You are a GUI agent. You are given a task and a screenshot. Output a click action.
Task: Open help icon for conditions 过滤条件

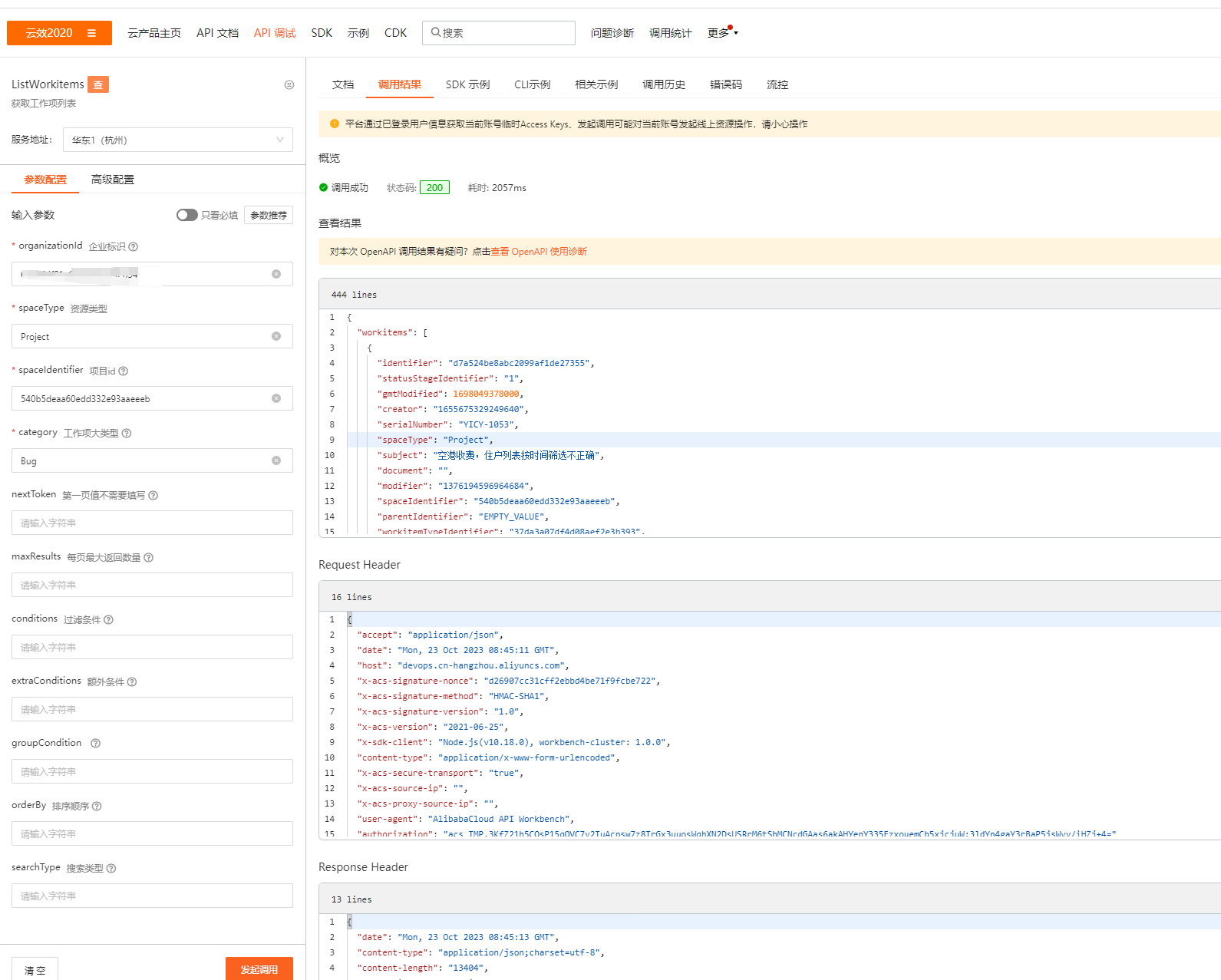pyautogui.click(x=109, y=619)
